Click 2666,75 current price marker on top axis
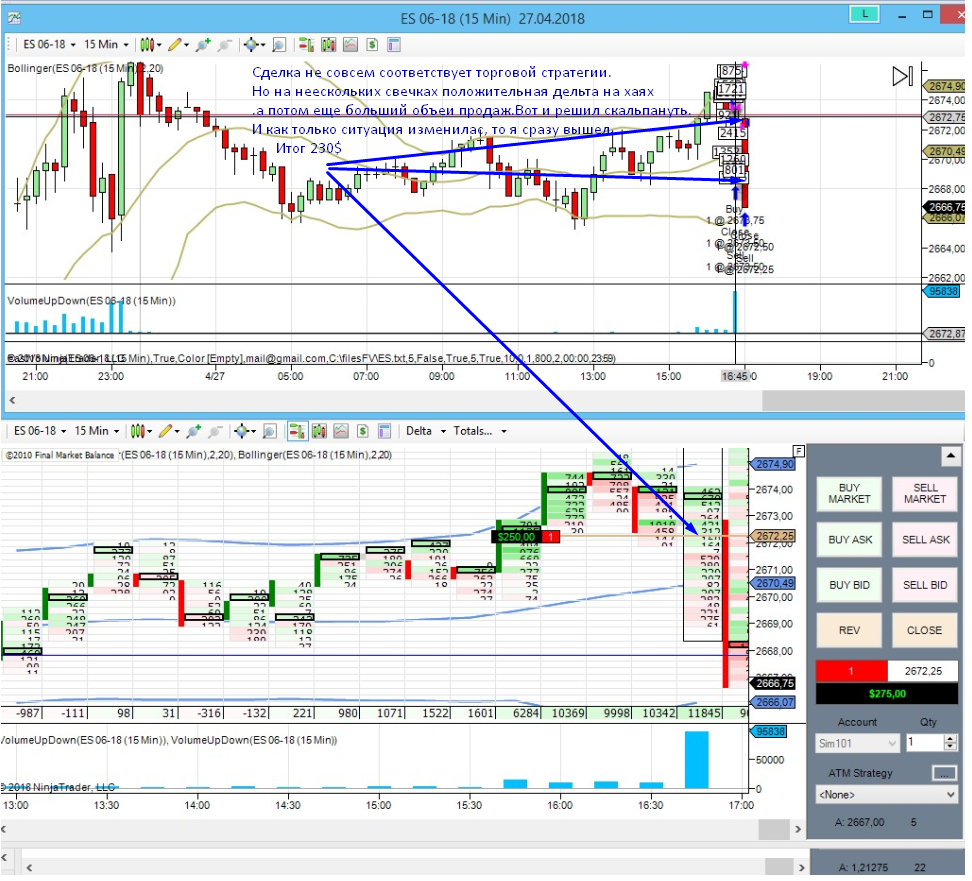Viewport: 972px width, 881px height. tap(945, 207)
